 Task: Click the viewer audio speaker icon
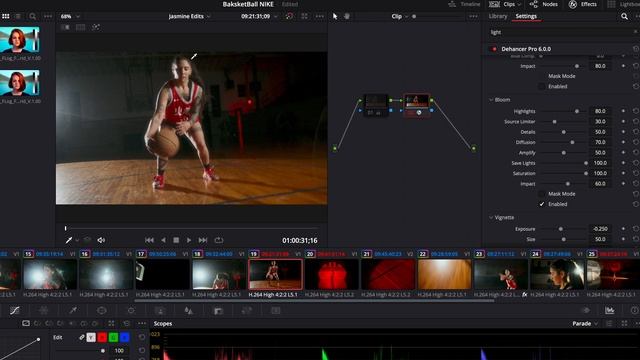coord(101,240)
